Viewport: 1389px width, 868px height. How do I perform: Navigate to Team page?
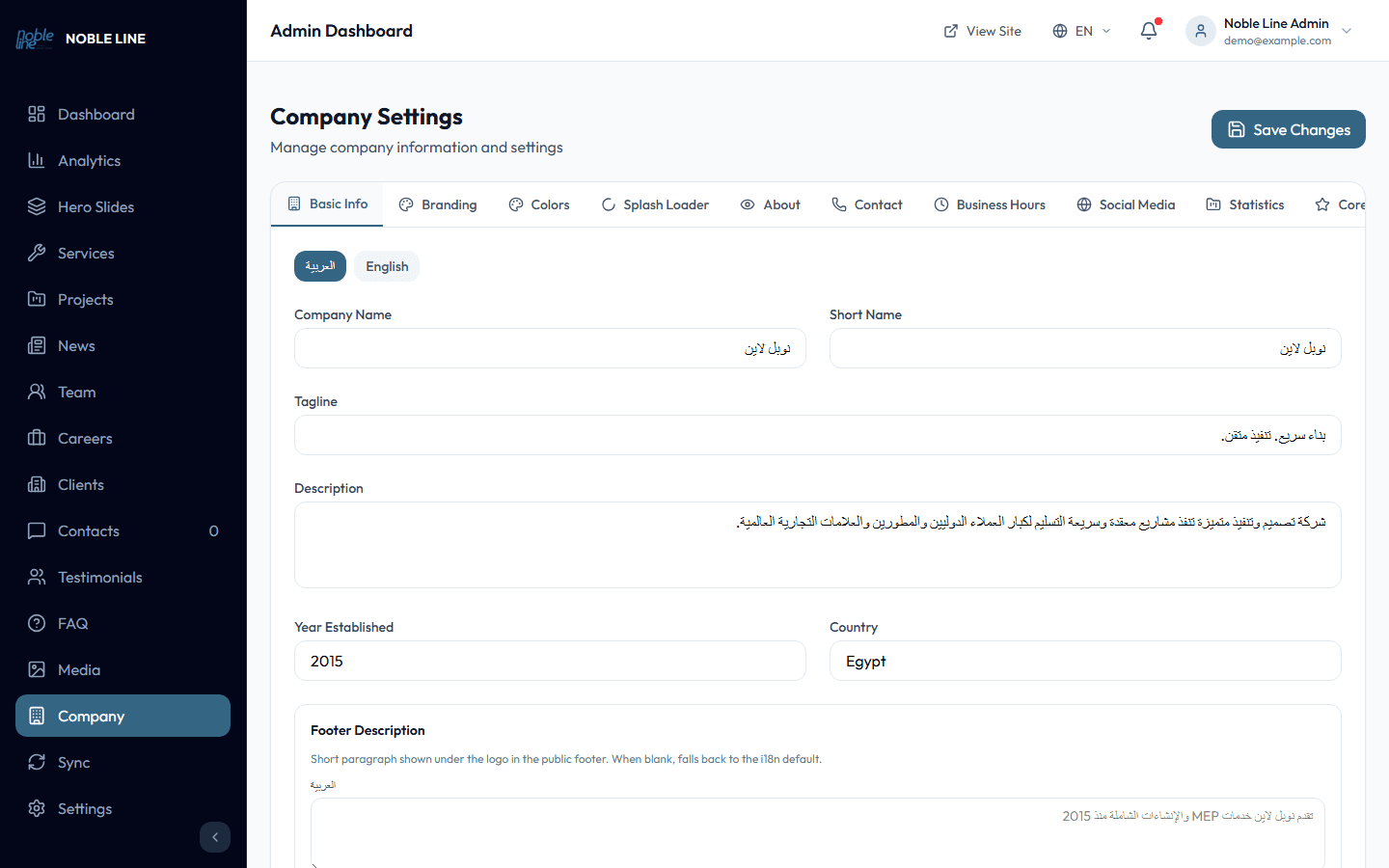123,392
